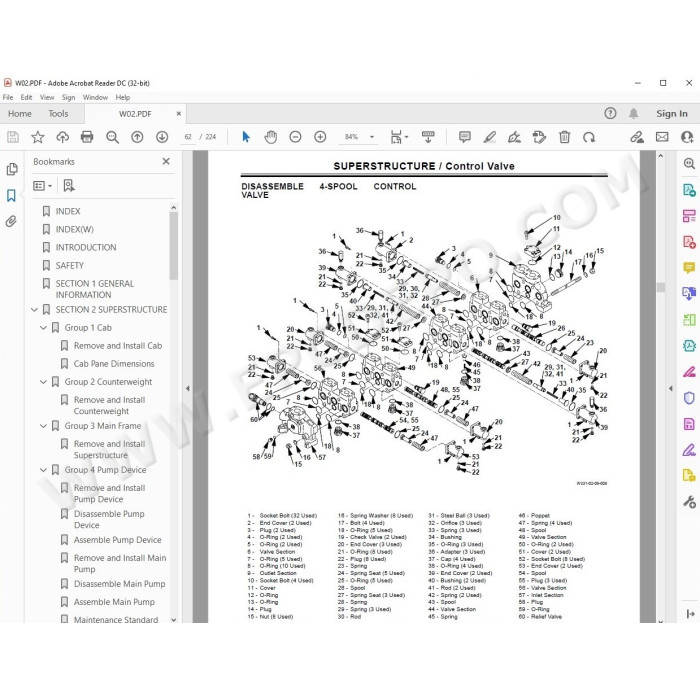Open INTRODUCTION bookmark

click(x=86, y=247)
